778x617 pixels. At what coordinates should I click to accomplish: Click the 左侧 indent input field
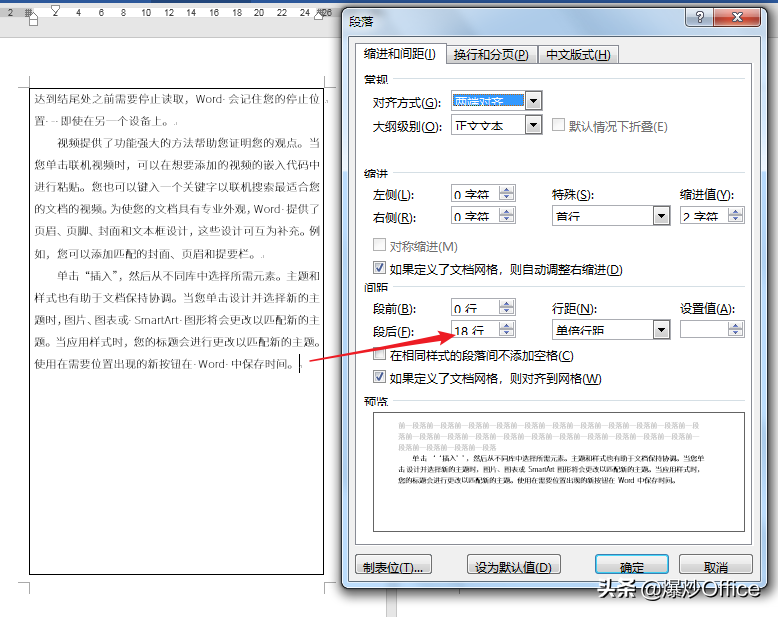[x=475, y=194]
